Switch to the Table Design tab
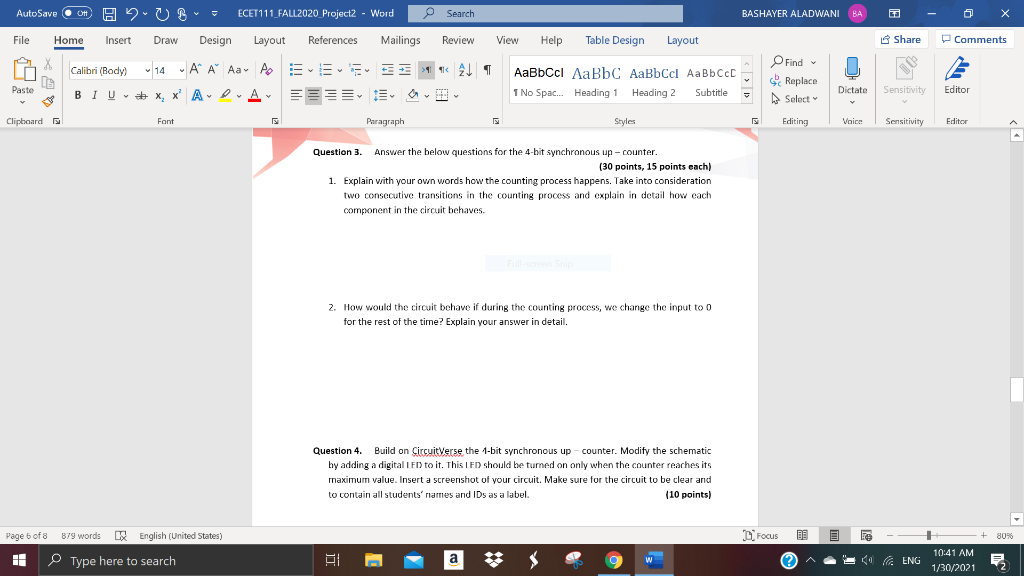The height and width of the screenshot is (576, 1024). (614, 41)
